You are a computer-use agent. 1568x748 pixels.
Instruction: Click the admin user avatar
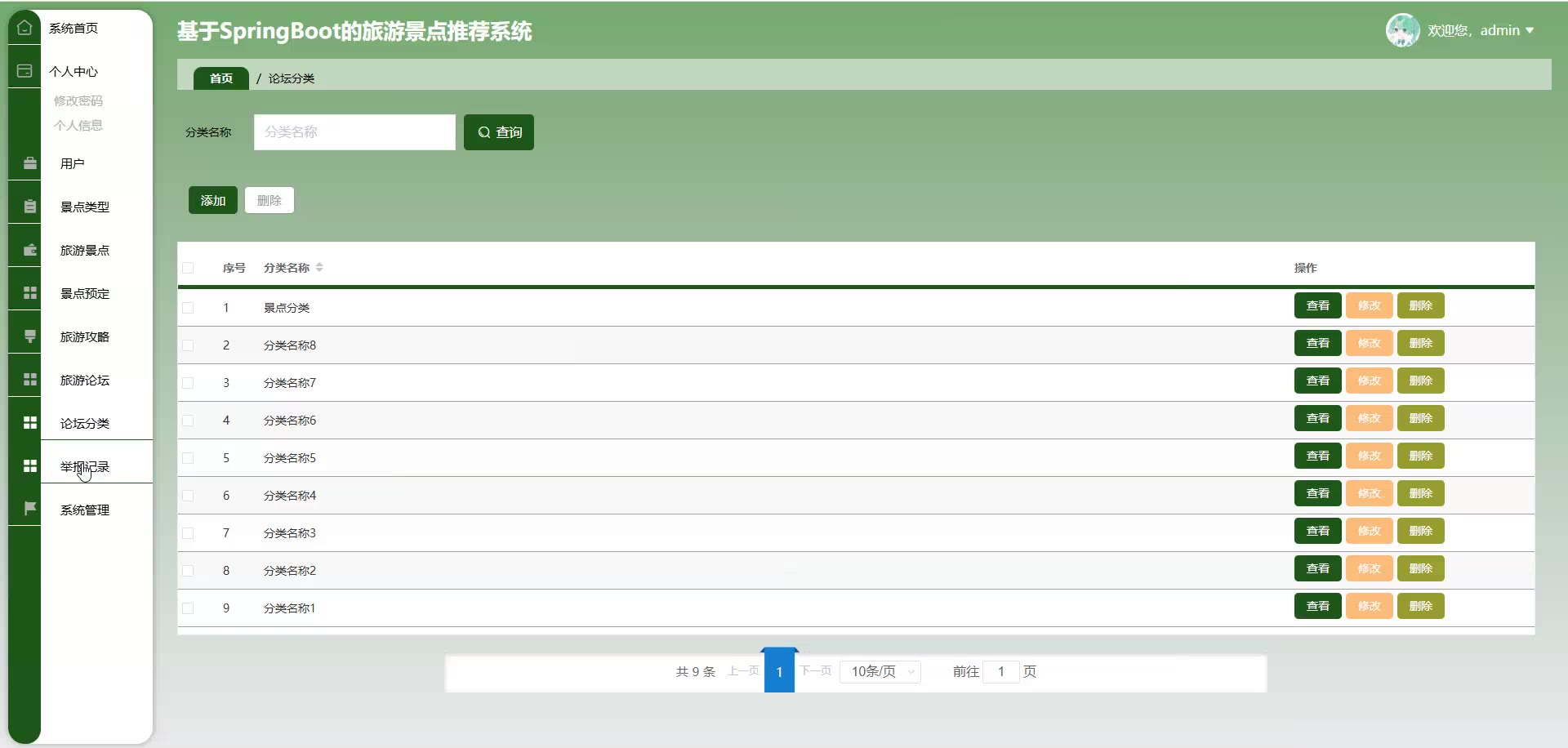pos(1402,30)
